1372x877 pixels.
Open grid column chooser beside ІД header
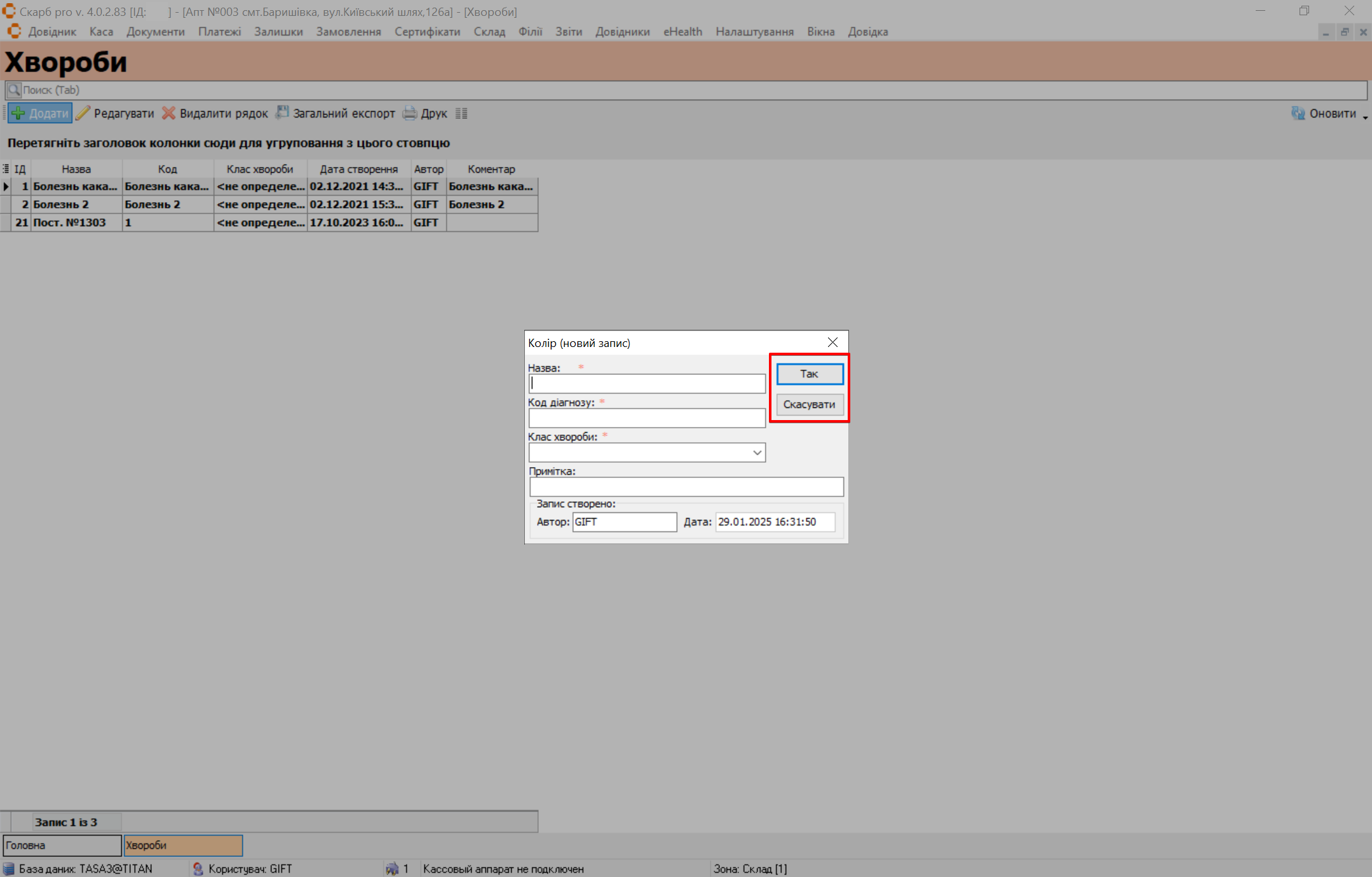coord(6,169)
